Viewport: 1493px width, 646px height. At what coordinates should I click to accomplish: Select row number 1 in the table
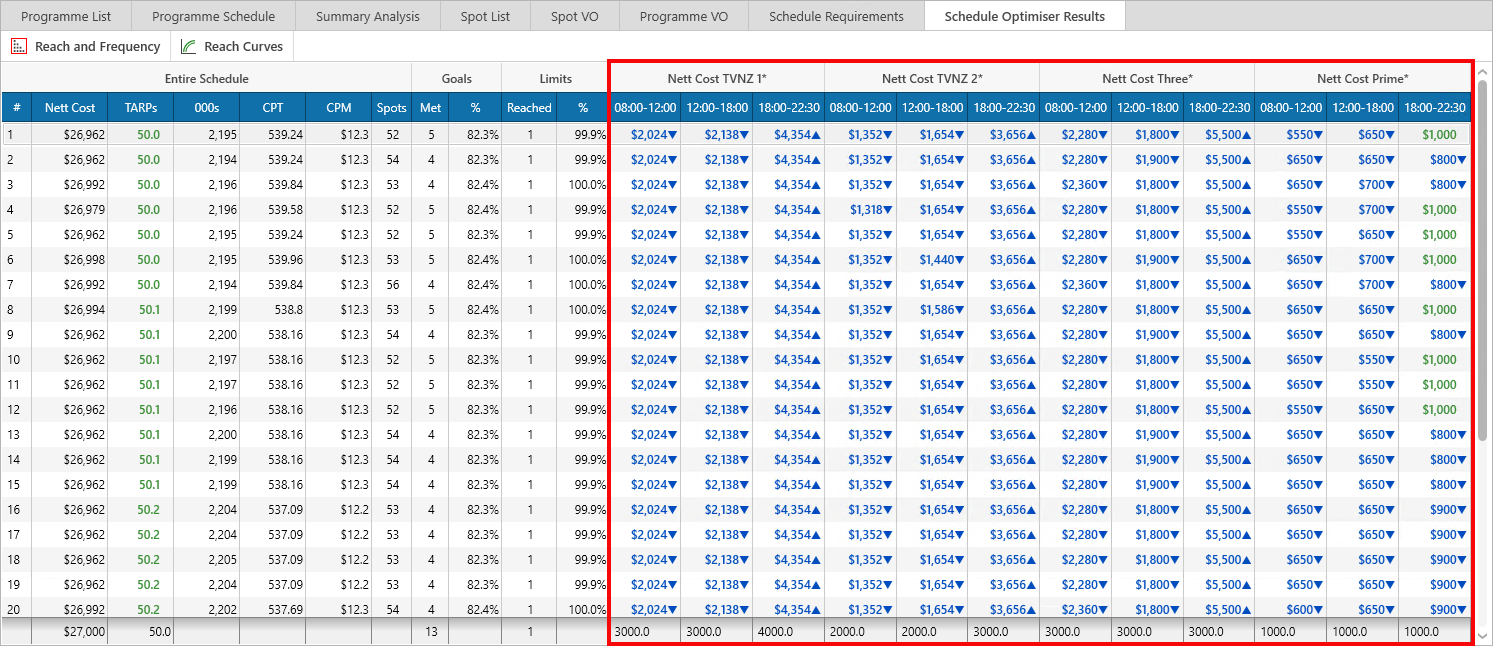coord(17,135)
